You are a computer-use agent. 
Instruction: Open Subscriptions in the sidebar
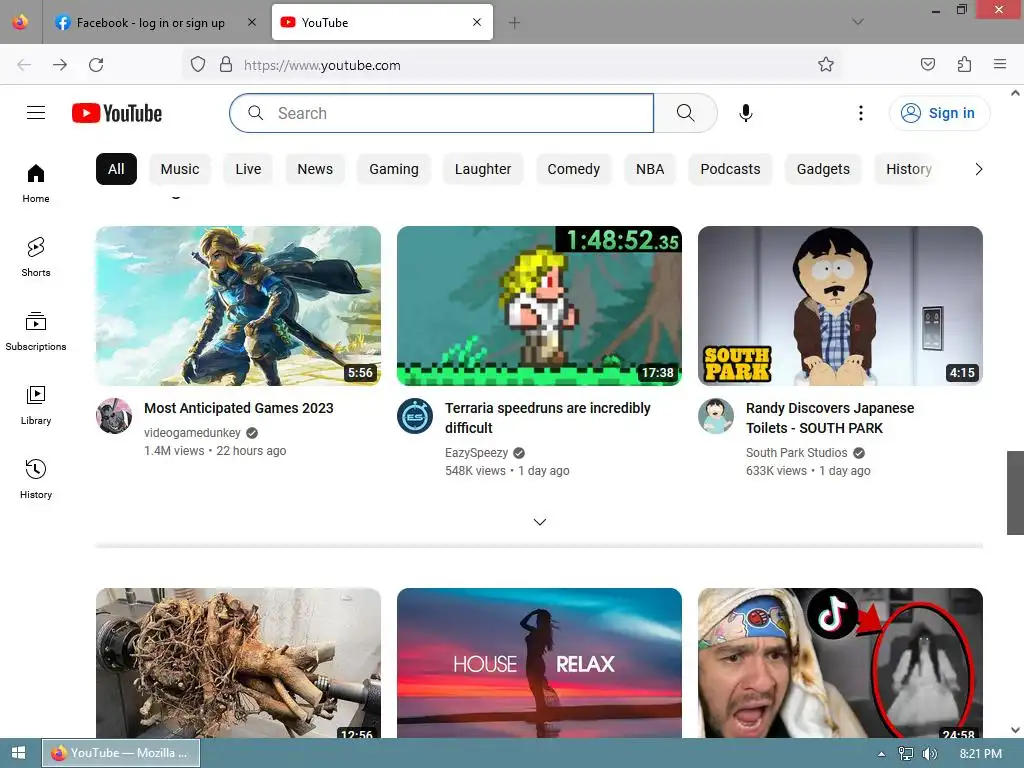pyautogui.click(x=36, y=332)
